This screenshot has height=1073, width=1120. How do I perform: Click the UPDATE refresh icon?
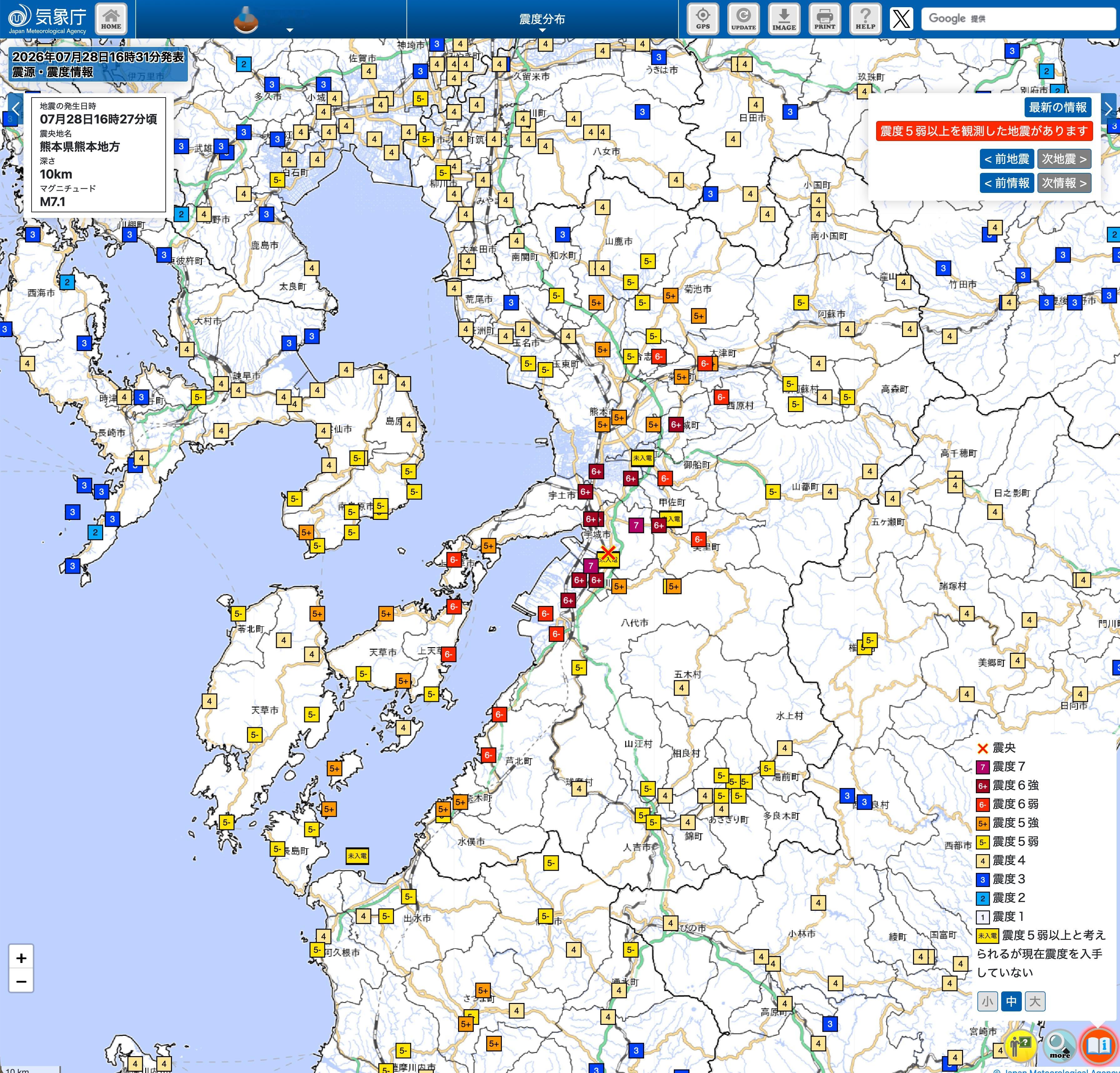click(x=743, y=19)
